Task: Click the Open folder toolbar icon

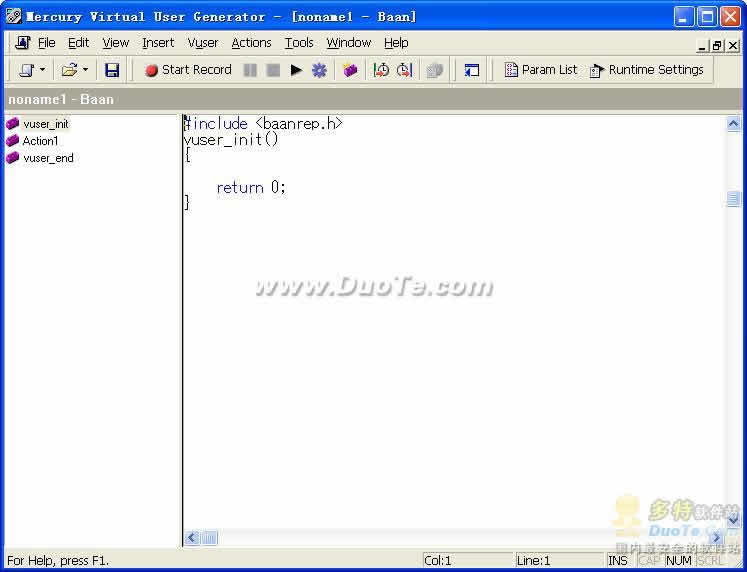Action: (x=70, y=70)
